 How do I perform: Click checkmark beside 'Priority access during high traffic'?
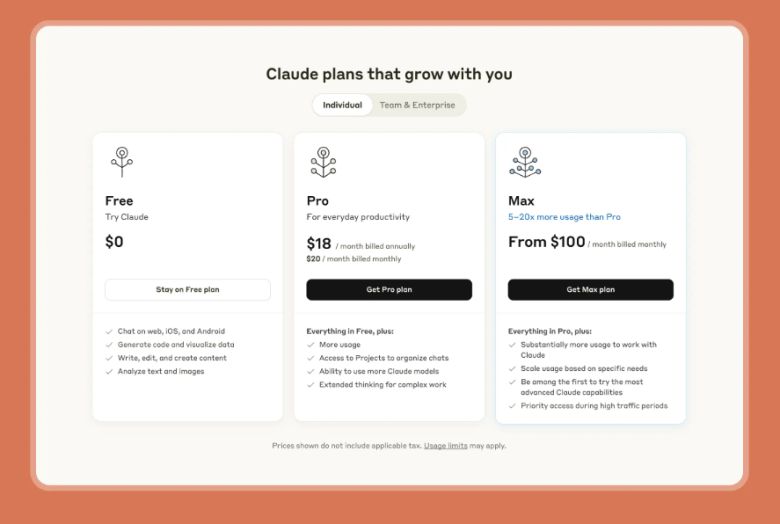(512, 406)
